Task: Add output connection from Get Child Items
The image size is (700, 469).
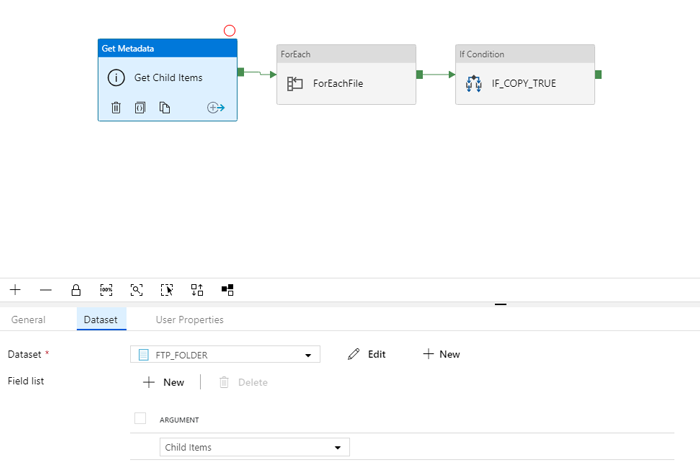Action: [216, 108]
